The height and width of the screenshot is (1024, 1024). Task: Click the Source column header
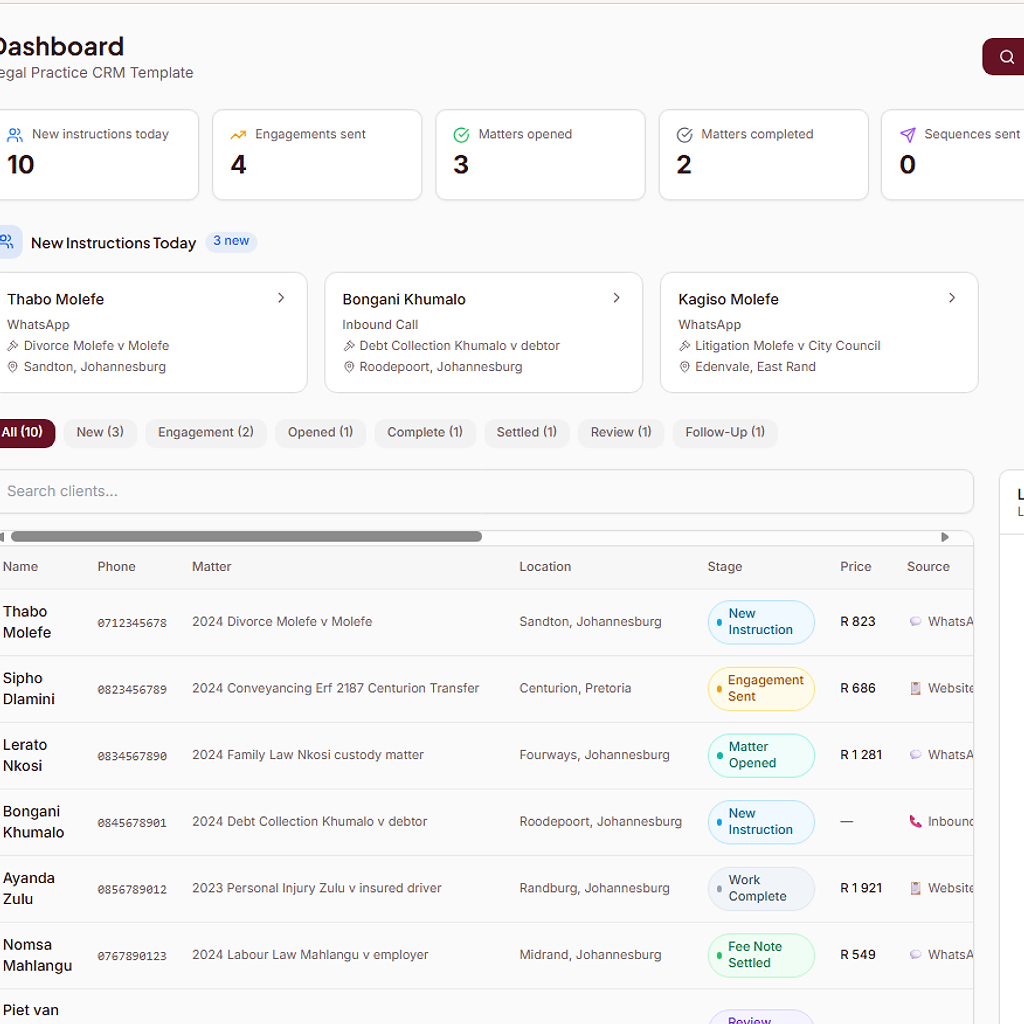(928, 567)
